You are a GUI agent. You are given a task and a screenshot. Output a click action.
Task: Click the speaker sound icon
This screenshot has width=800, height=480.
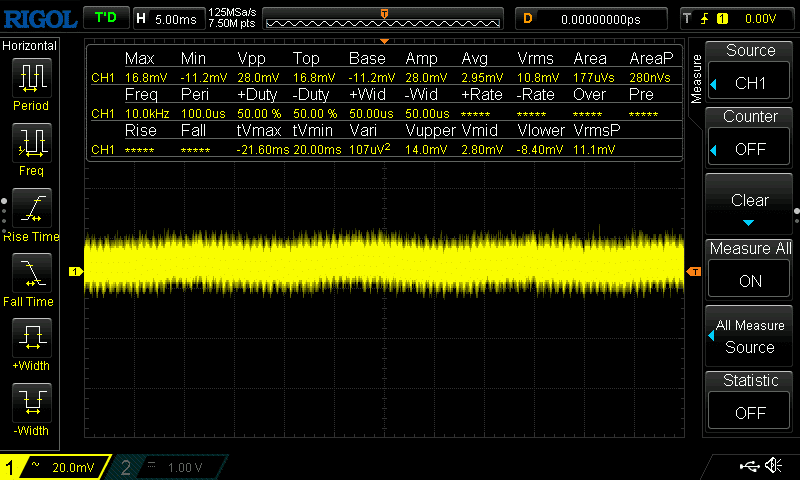(773, 466)
